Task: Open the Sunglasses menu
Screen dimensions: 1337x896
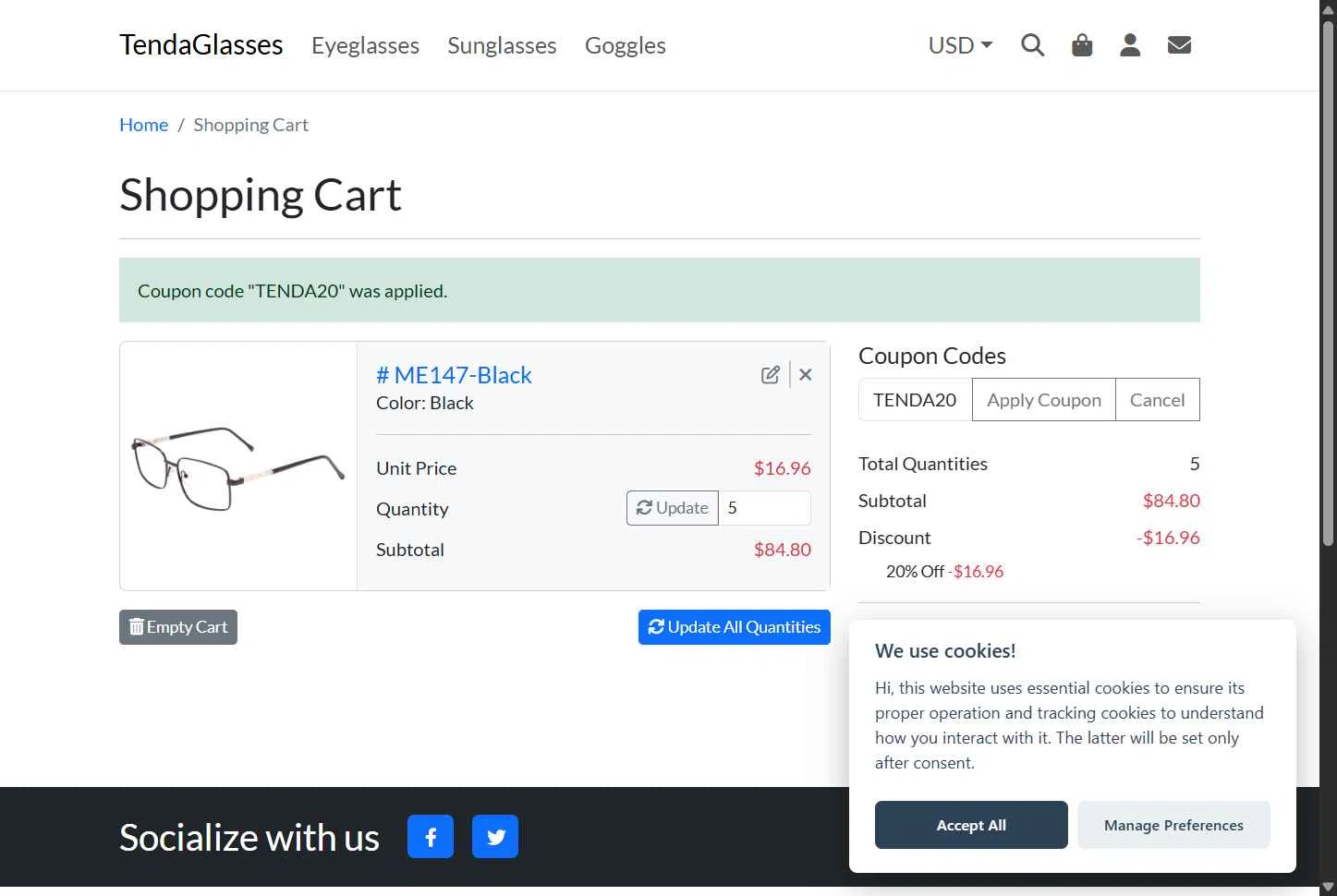Action: 502,45
